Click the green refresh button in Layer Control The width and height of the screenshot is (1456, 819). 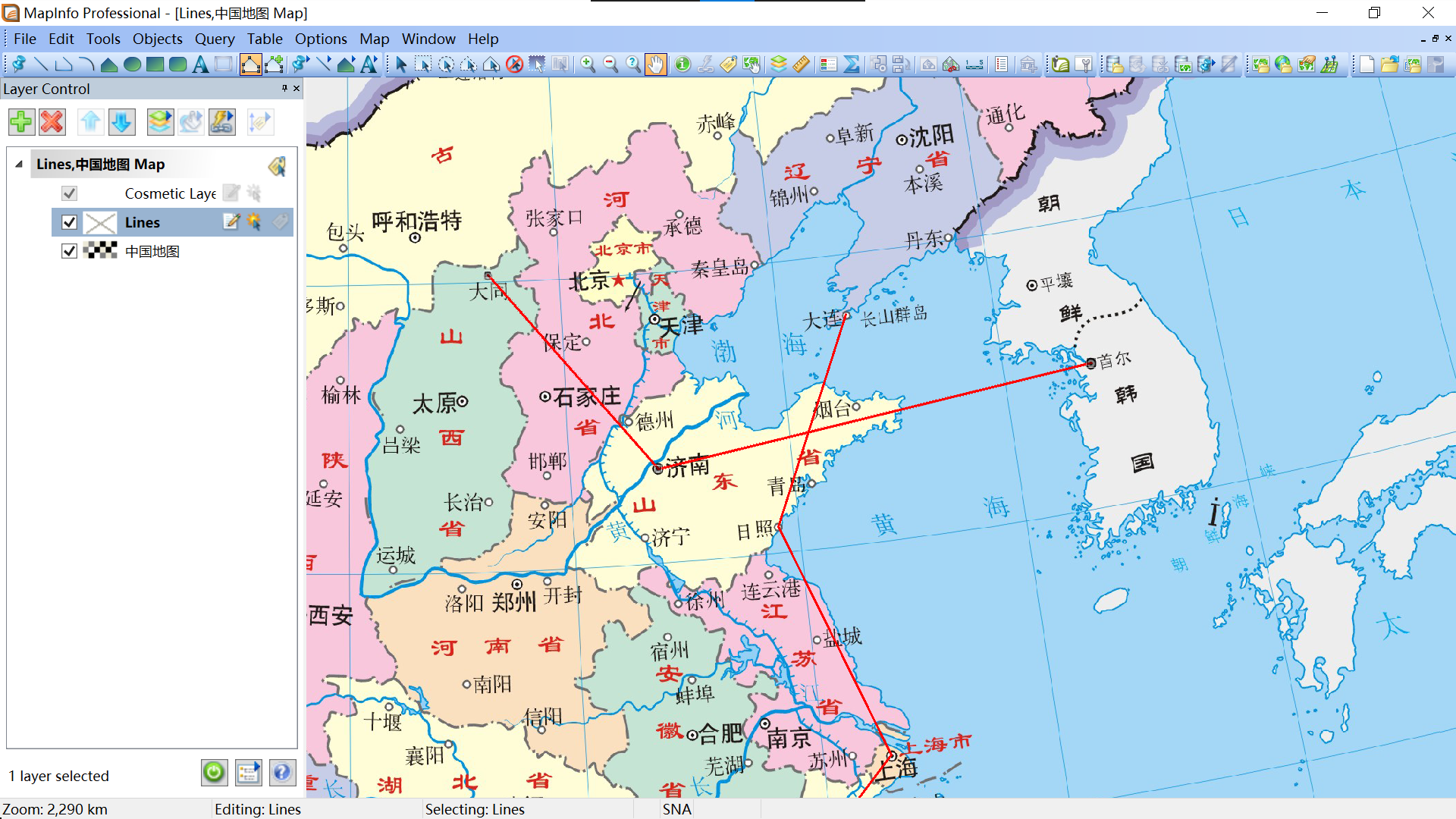[214, 772]
